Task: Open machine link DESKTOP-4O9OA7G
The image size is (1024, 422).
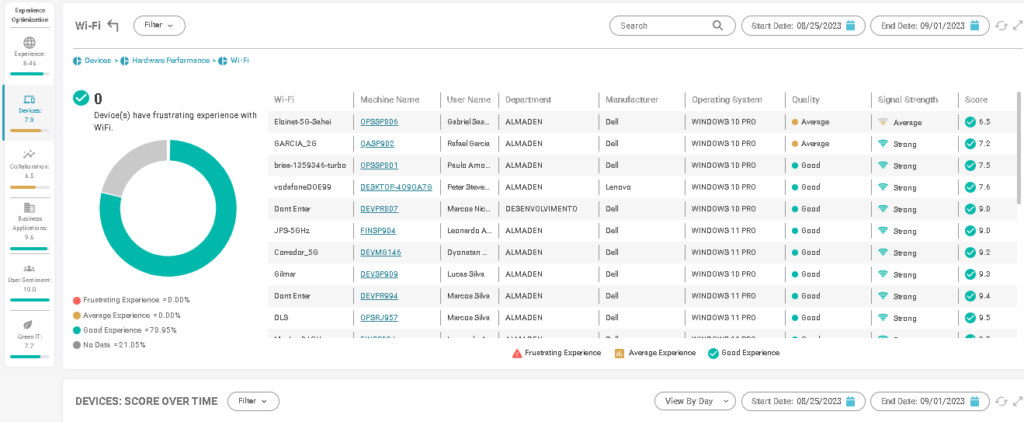Action: pos(396,187)
